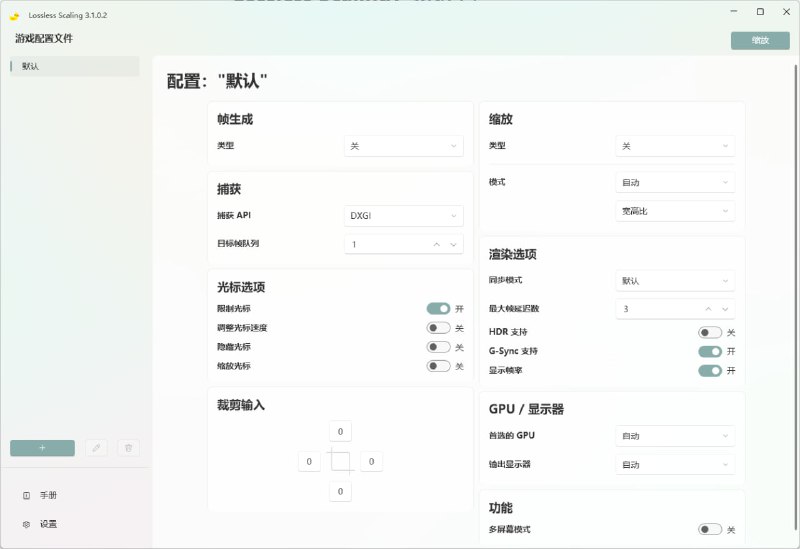Click the Lossless Scaling logo in the title bar
800x549 pixels.
pos(15,15)
